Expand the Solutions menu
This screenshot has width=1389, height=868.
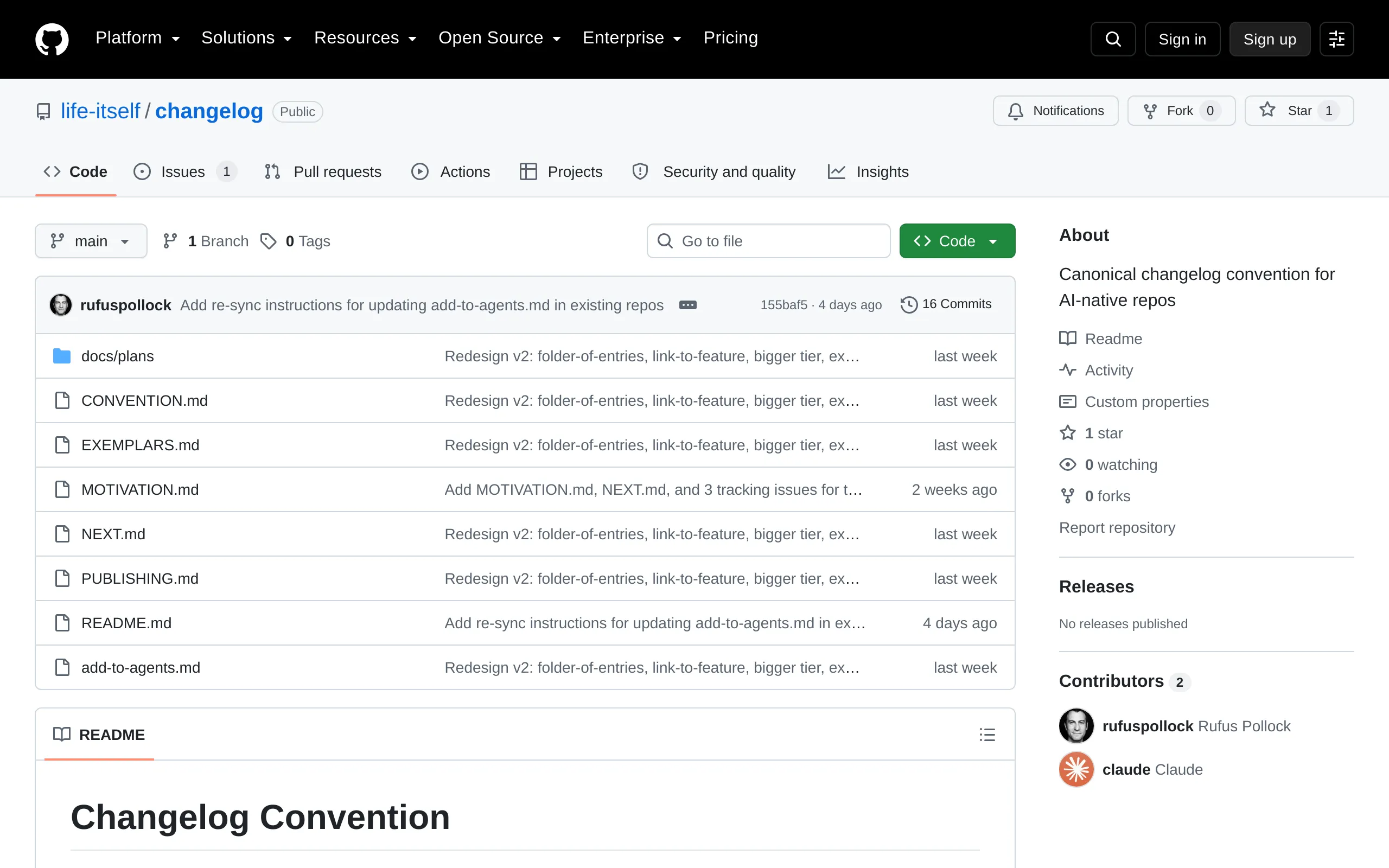click(247, 38)
